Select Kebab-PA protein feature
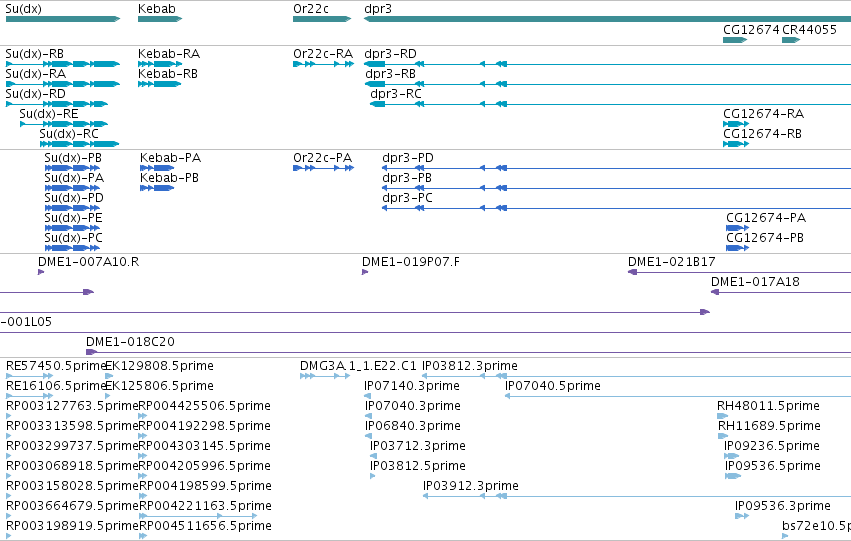This screenshot has width=851, height=541. 157,168
